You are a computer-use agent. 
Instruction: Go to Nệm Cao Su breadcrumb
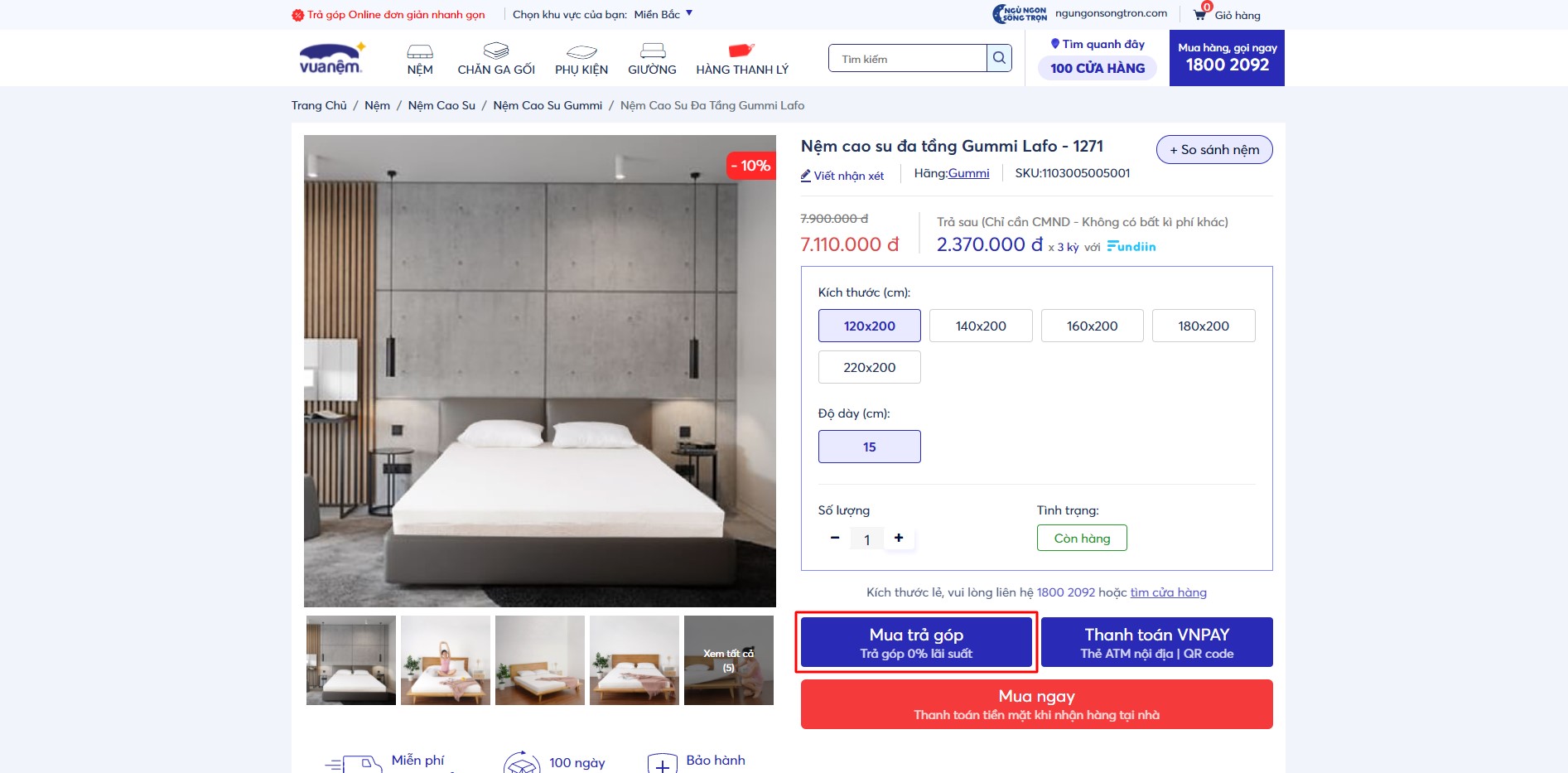tap(441, 105)
